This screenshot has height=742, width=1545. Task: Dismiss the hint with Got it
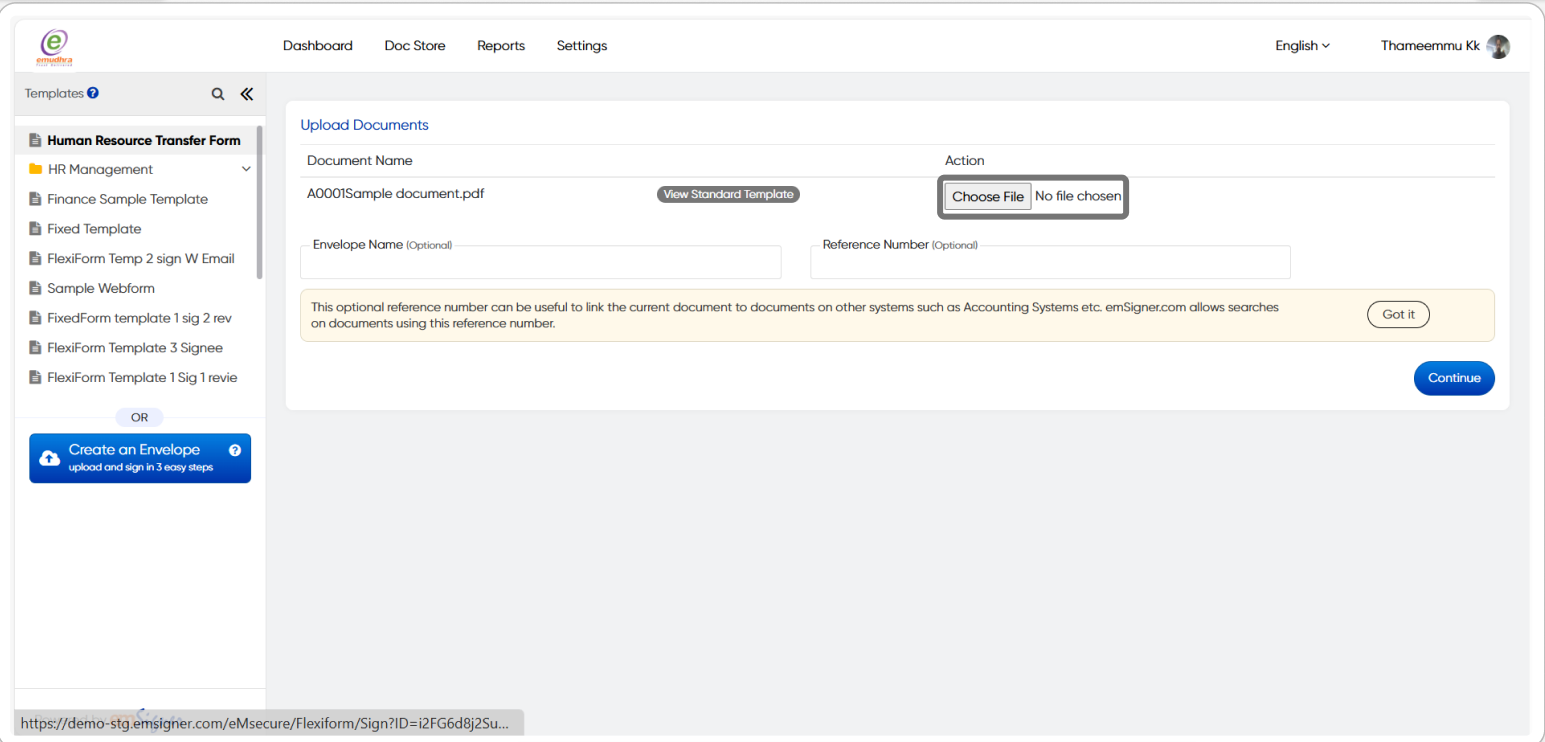pos(1398,315)
